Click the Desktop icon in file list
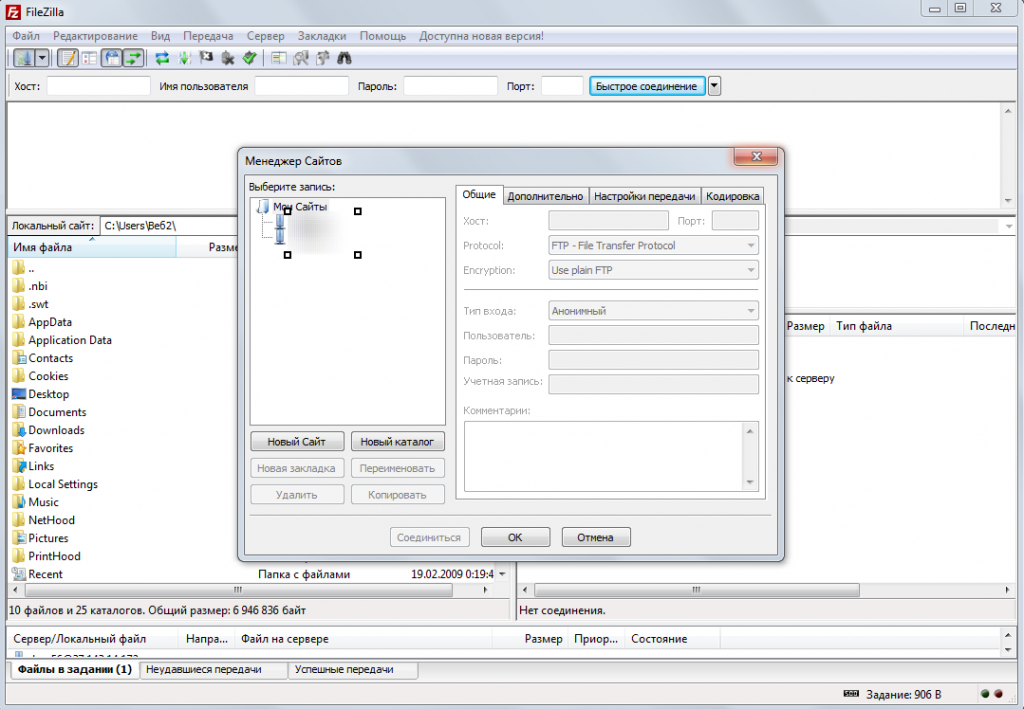This screenshot has height=709, width=1024. (x=18, y=394)
